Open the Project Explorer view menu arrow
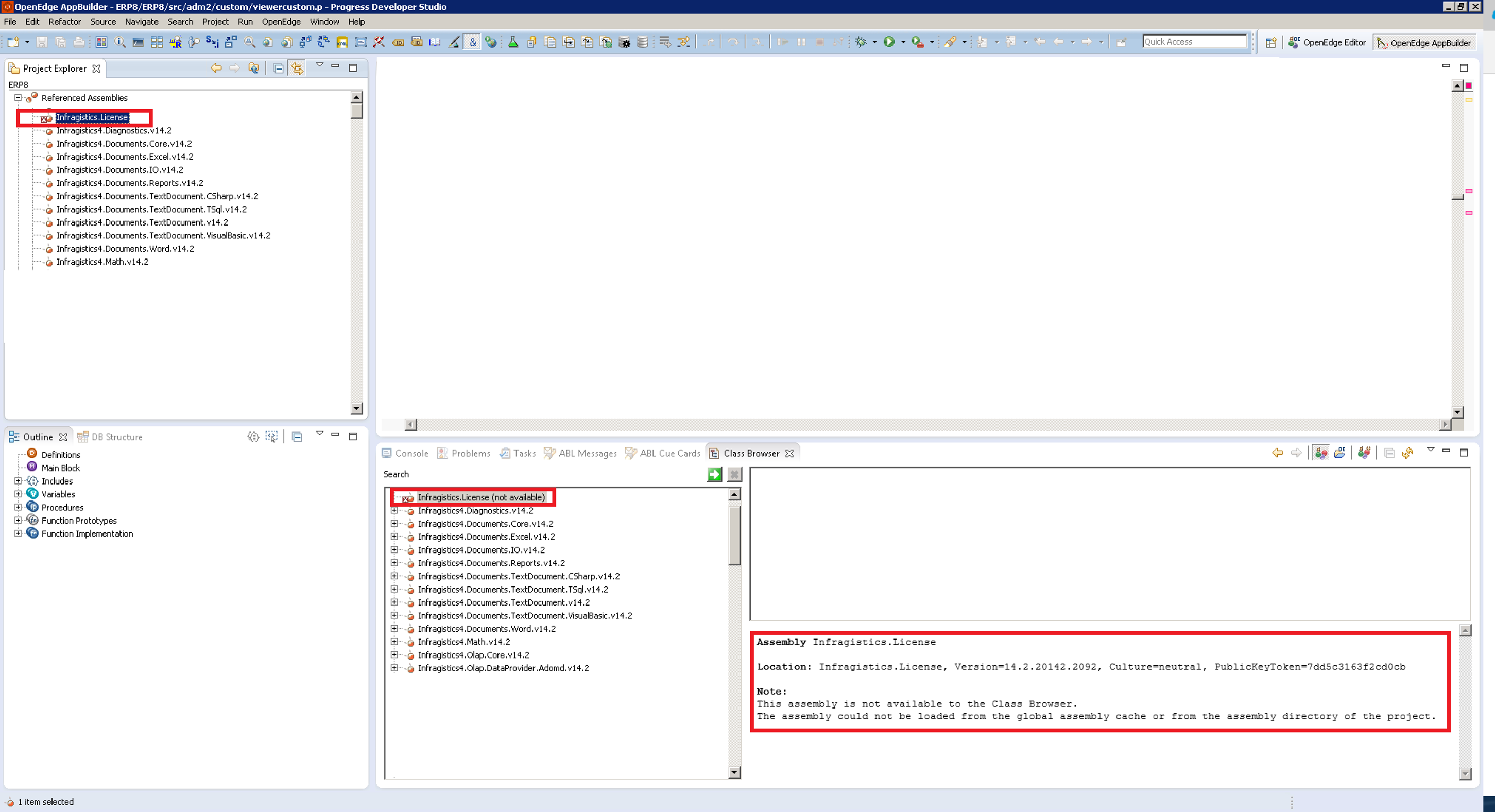Image resolution: width=1495 pixels, height=812 pixels. coord(319,65)
